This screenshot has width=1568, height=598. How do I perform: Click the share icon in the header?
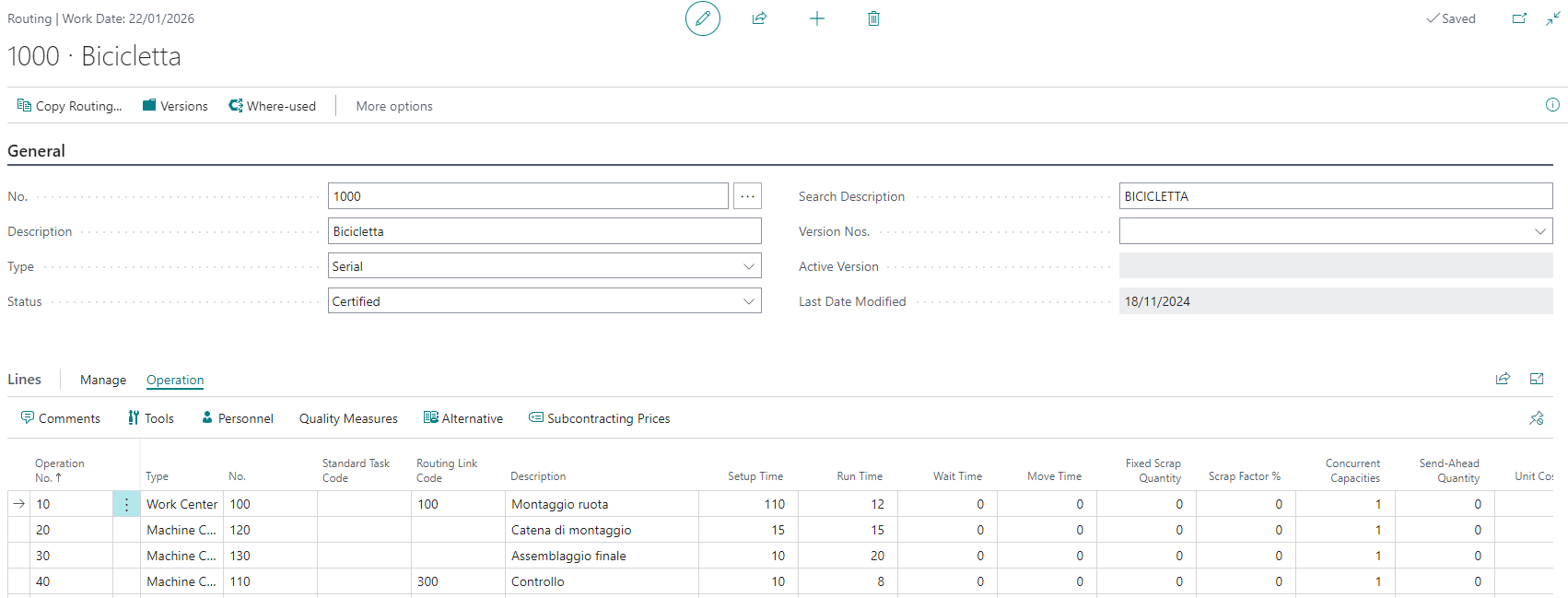759,18
